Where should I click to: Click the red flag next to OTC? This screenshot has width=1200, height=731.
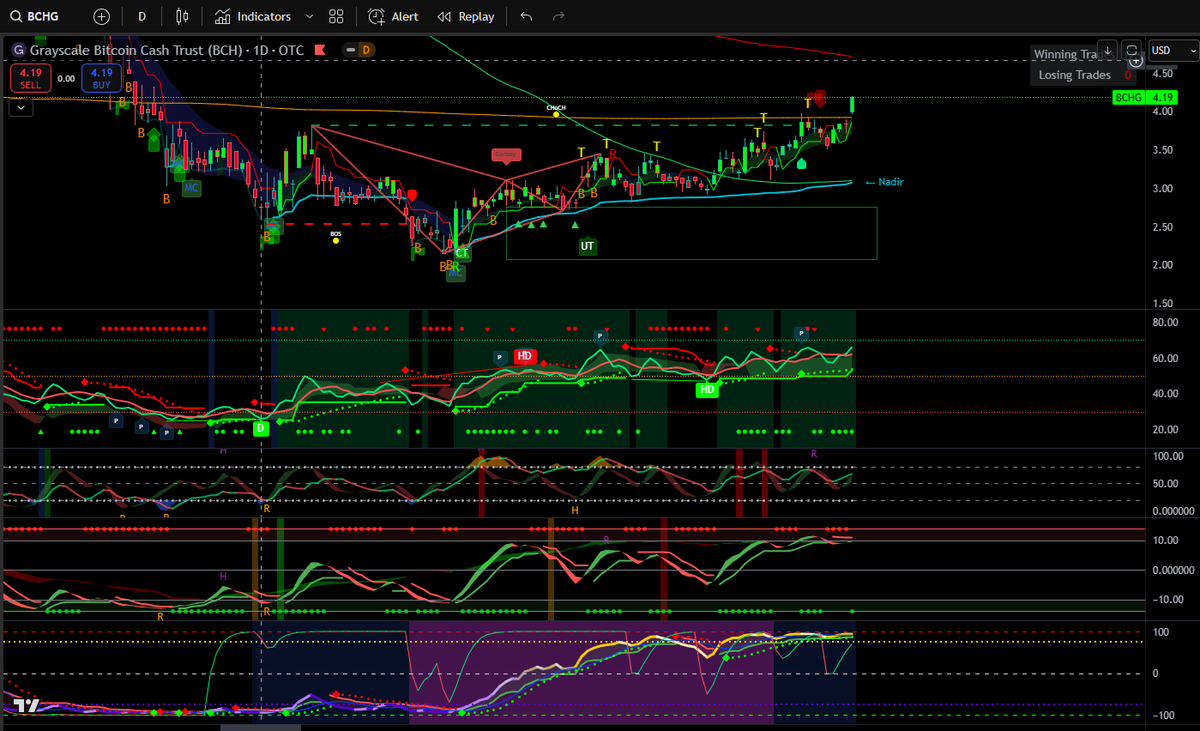tap(320, 49)
